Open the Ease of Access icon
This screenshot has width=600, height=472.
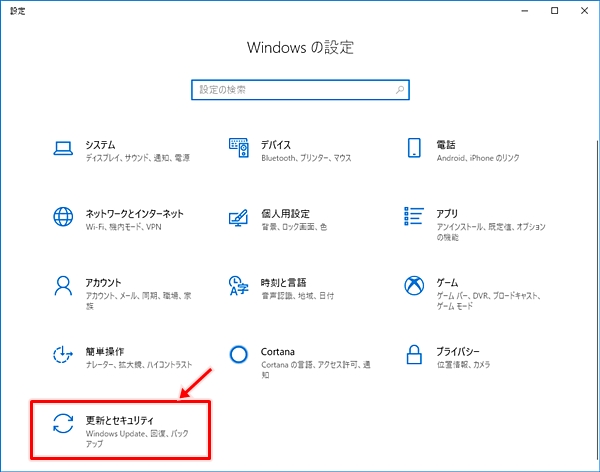point(63,356)
